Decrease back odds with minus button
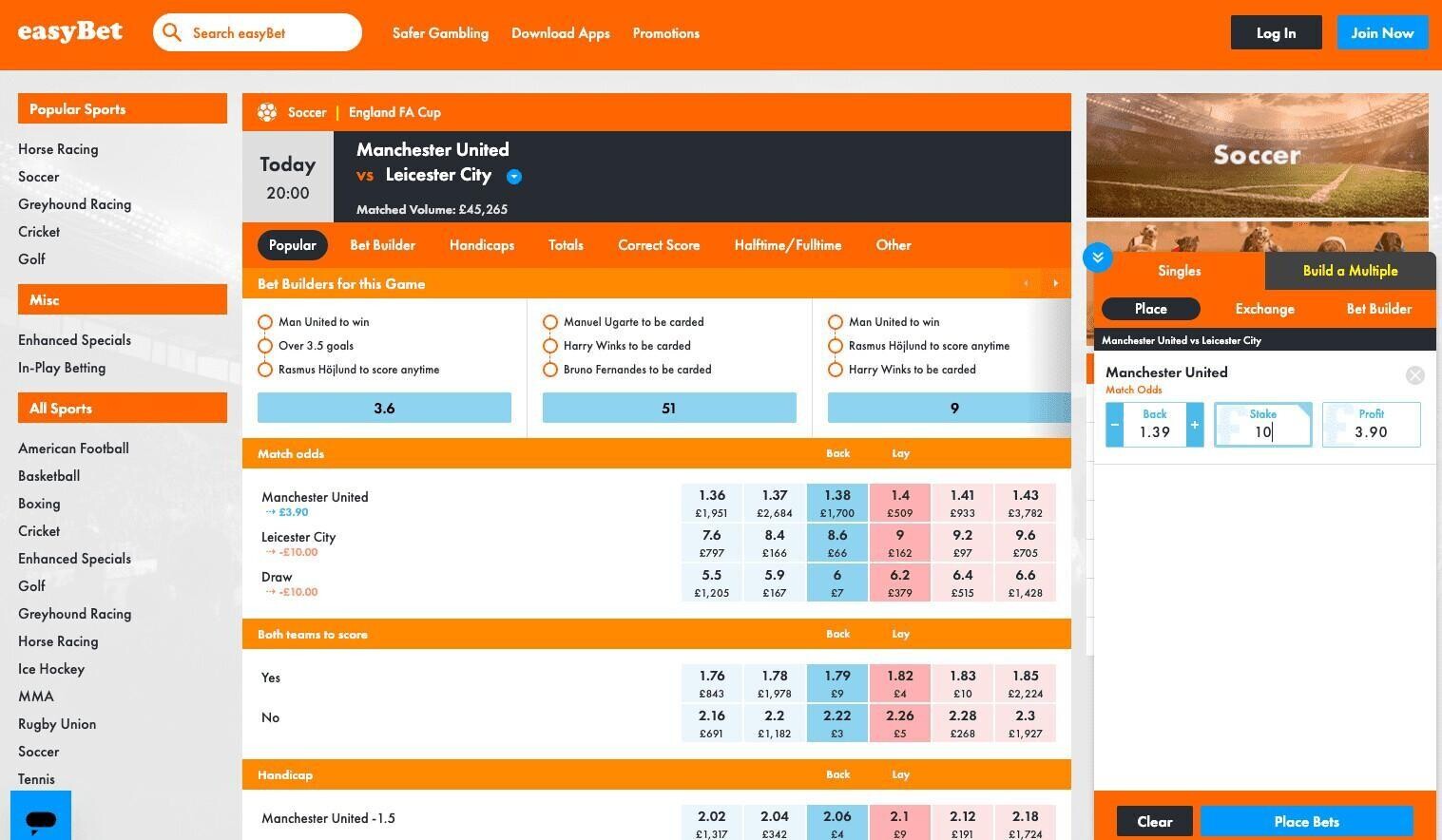This screenshot has height=840, width=1442. point(1115,426)
